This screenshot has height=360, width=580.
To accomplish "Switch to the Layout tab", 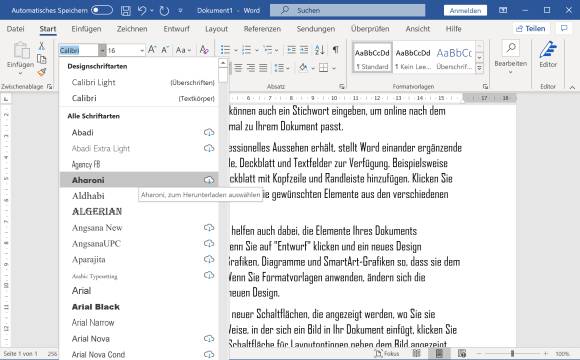I will coord(216,29).
